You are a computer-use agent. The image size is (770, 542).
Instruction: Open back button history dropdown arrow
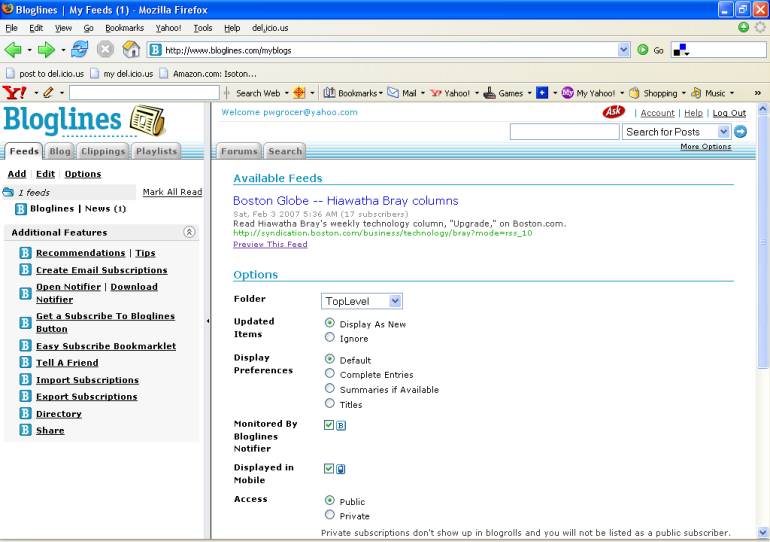coord(29,50)
